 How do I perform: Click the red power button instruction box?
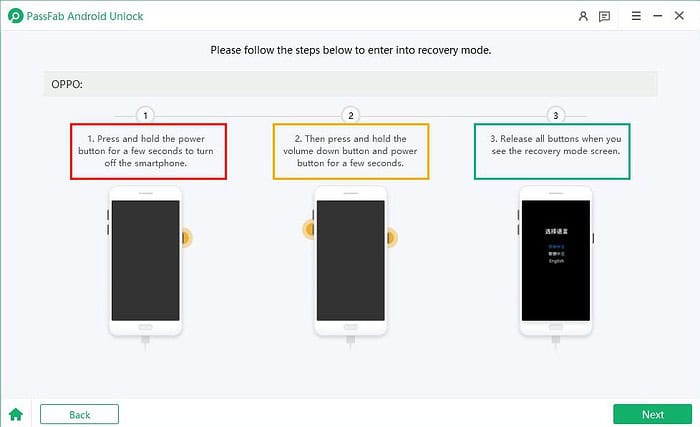148,151
